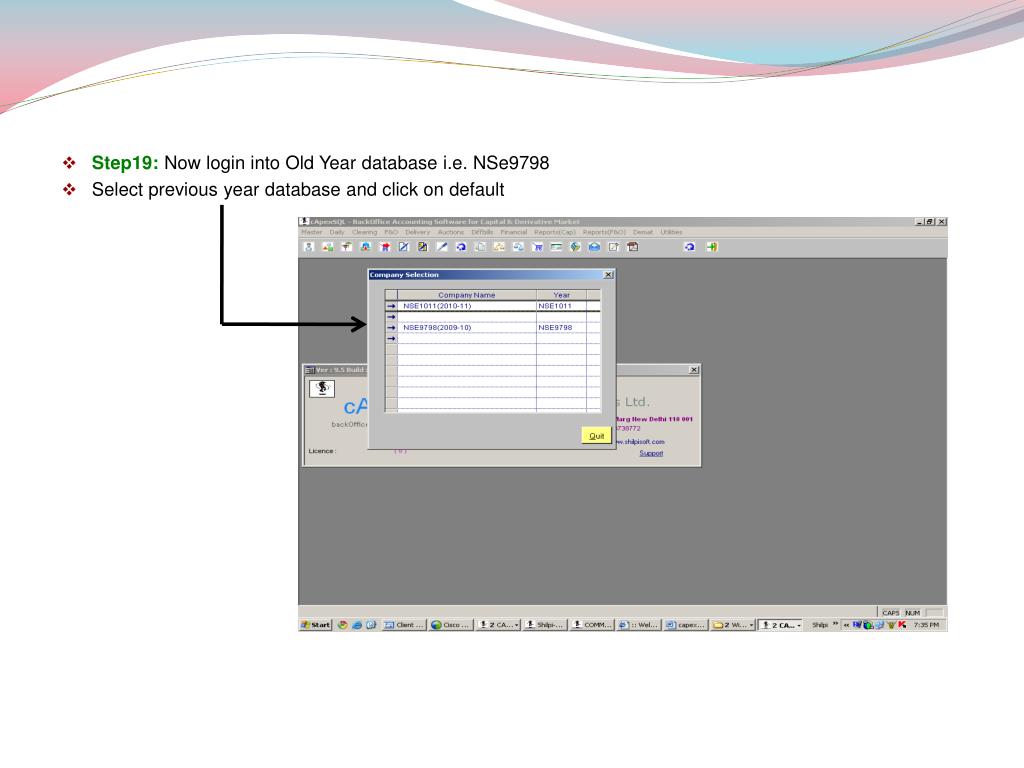Launch Internet Explorer from quick launch
Screen dimensions: 1024x768
coord(357,625)
